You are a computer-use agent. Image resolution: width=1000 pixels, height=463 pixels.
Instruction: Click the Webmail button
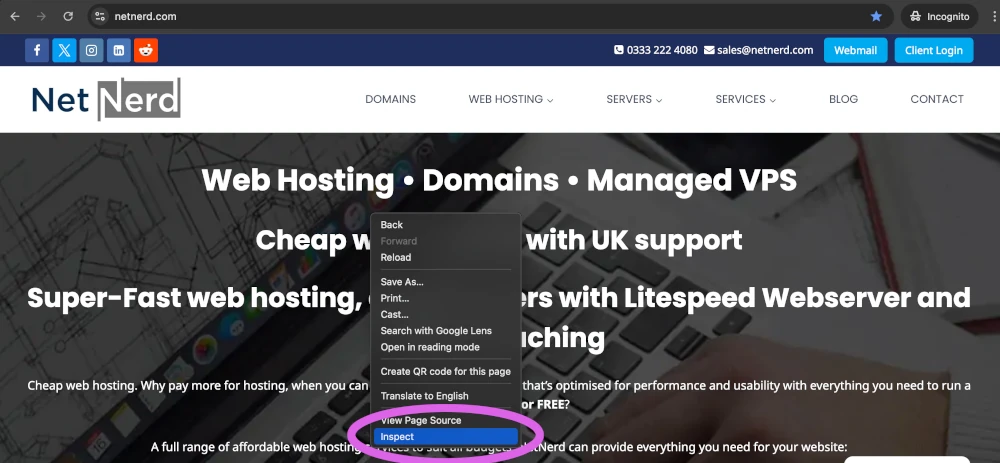pos(855,50)
